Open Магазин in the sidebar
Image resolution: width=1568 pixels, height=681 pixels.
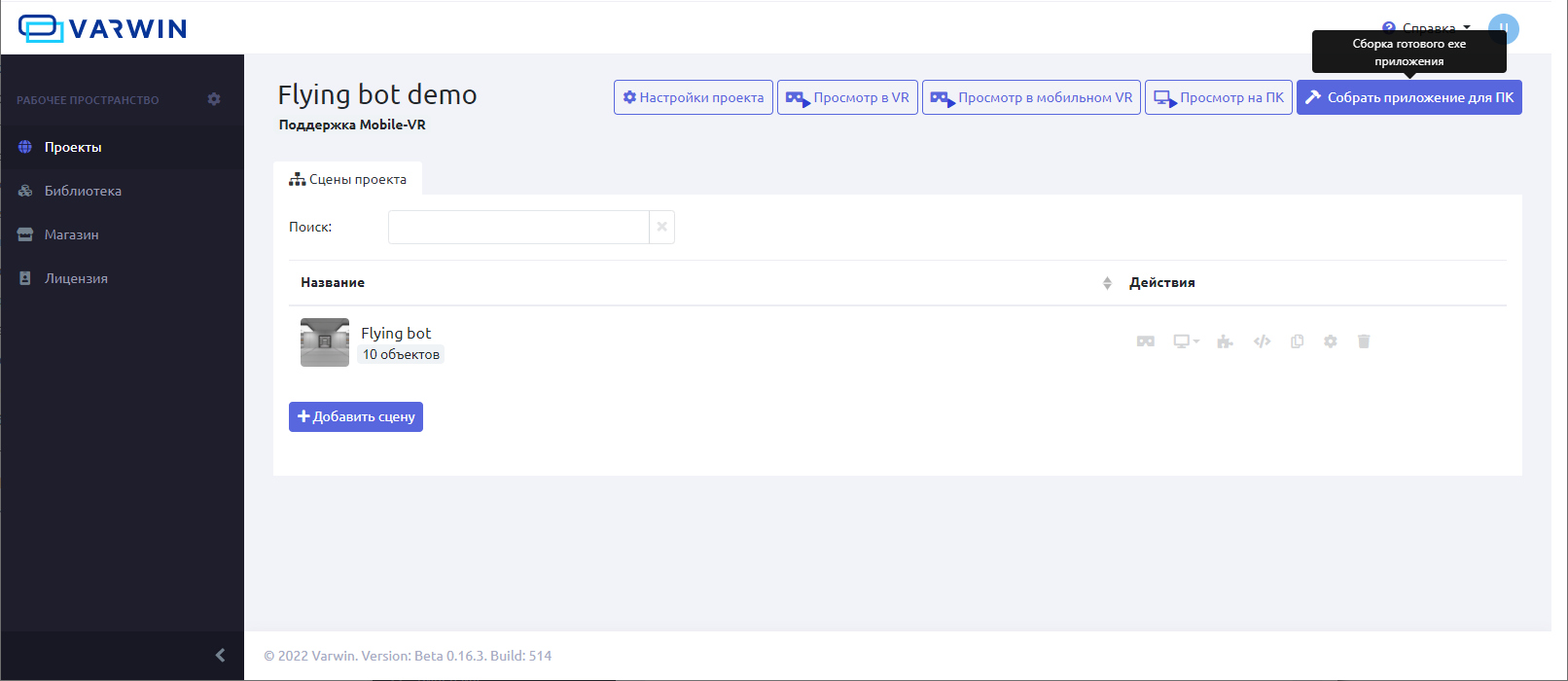point(122,234)
